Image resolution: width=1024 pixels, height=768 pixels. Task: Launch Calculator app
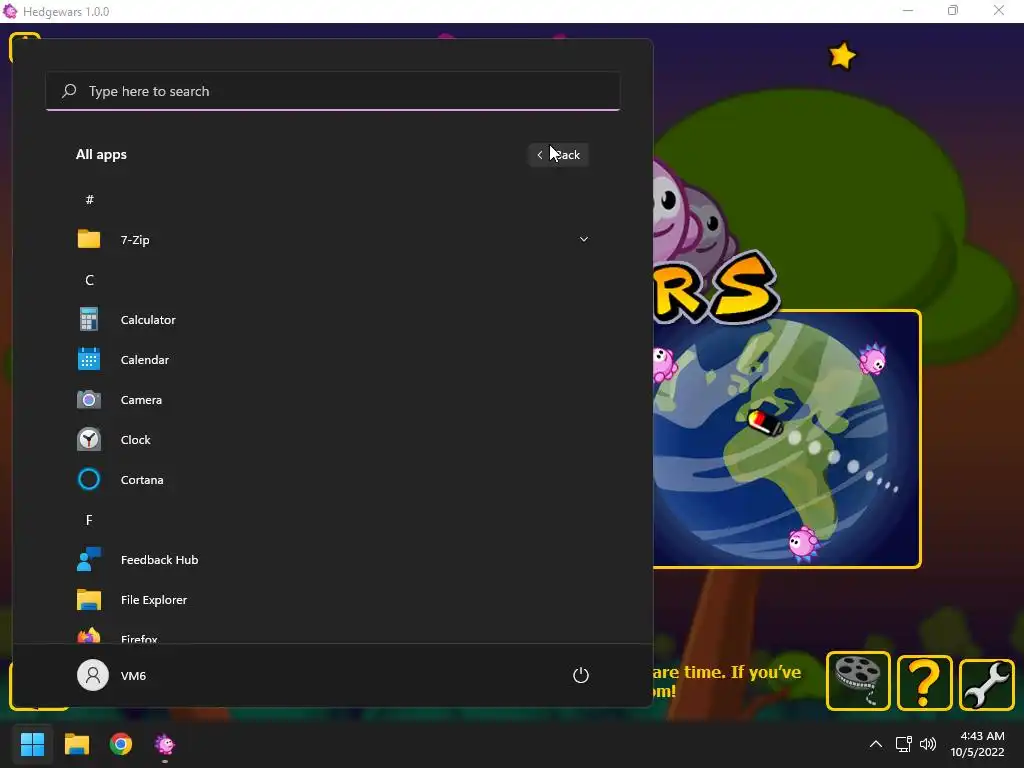click(332, 319)
